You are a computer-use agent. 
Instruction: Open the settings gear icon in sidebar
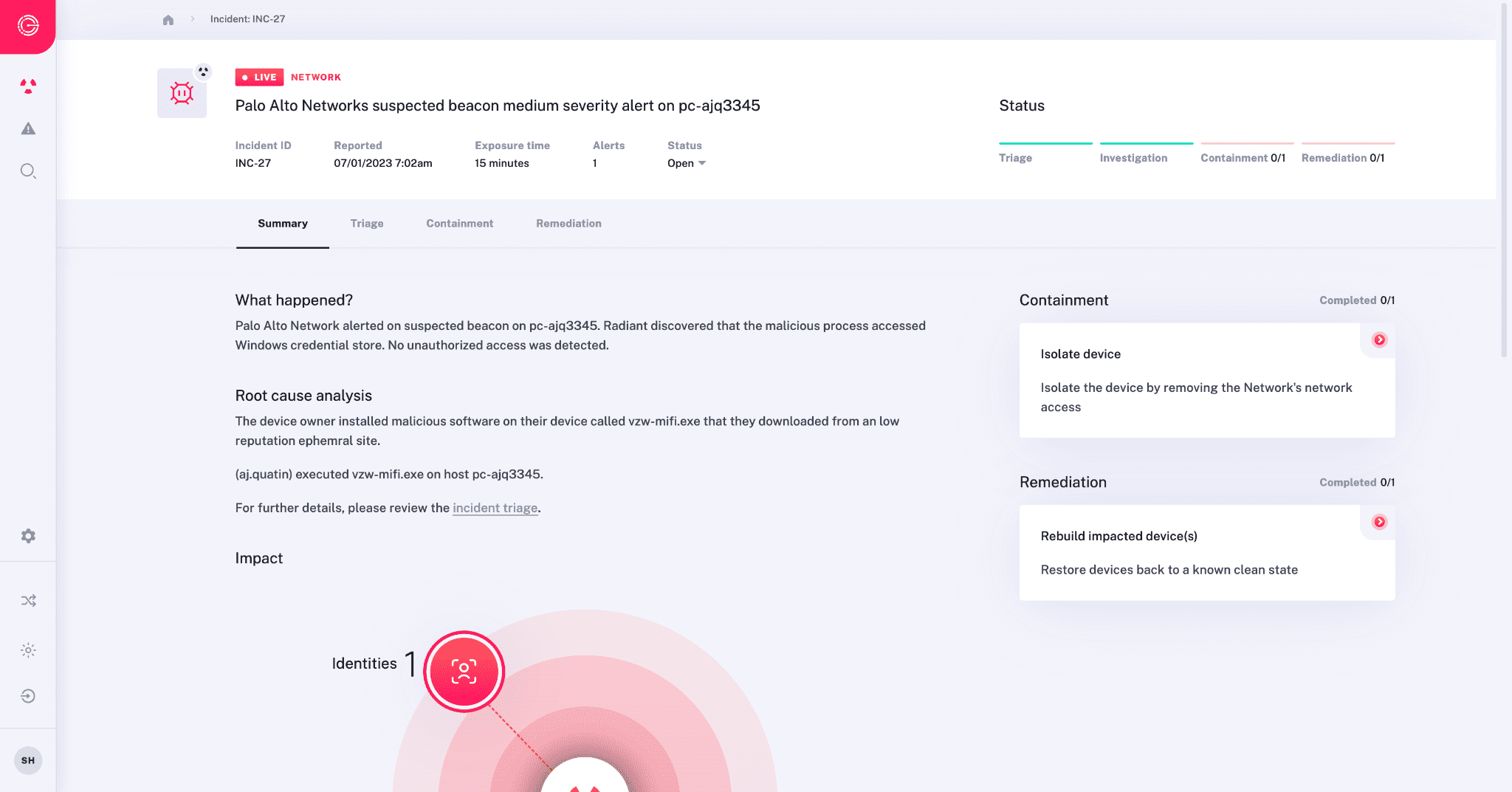coord(28,536)
